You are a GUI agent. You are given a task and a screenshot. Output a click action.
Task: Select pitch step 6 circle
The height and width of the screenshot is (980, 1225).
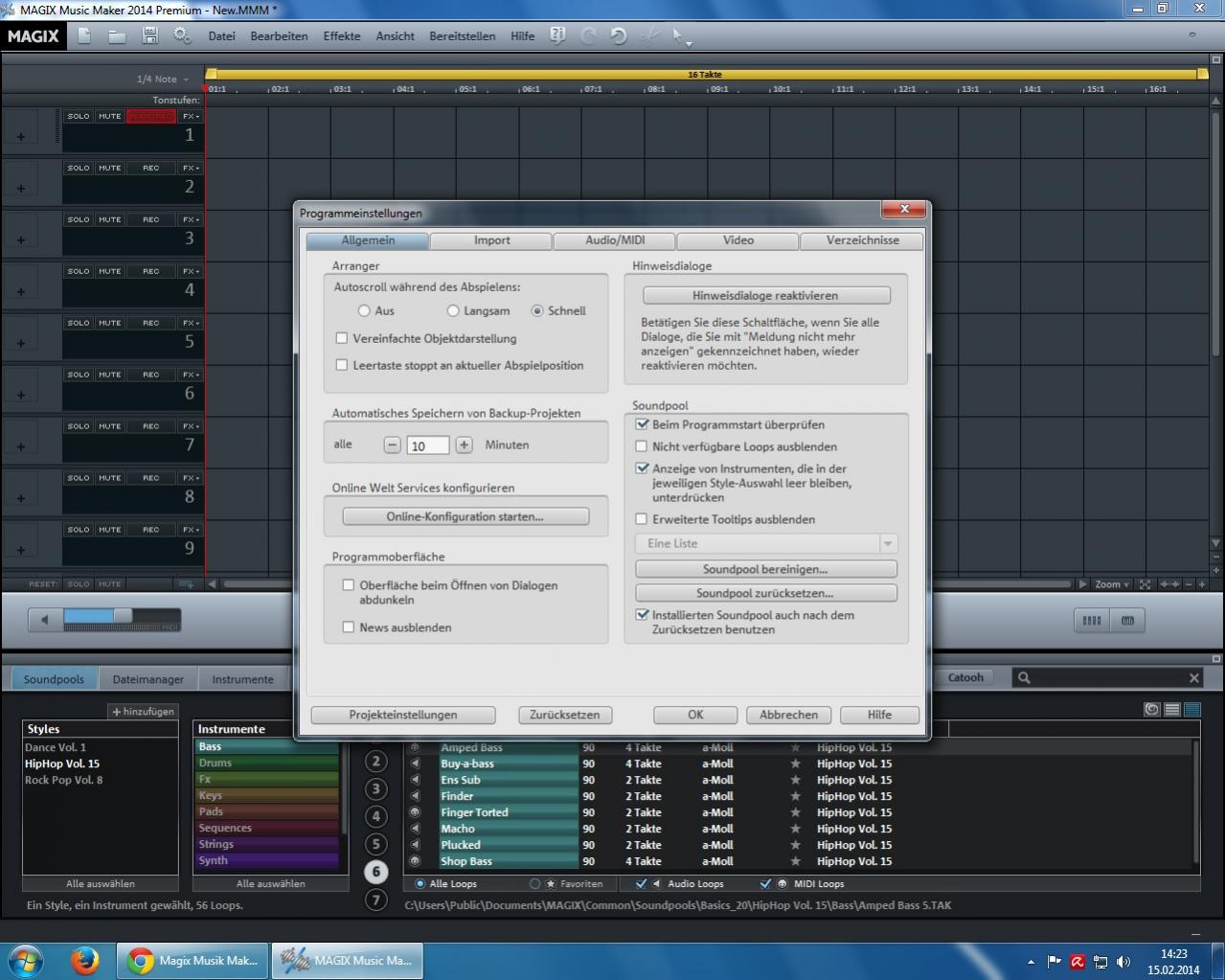[376, 872]
